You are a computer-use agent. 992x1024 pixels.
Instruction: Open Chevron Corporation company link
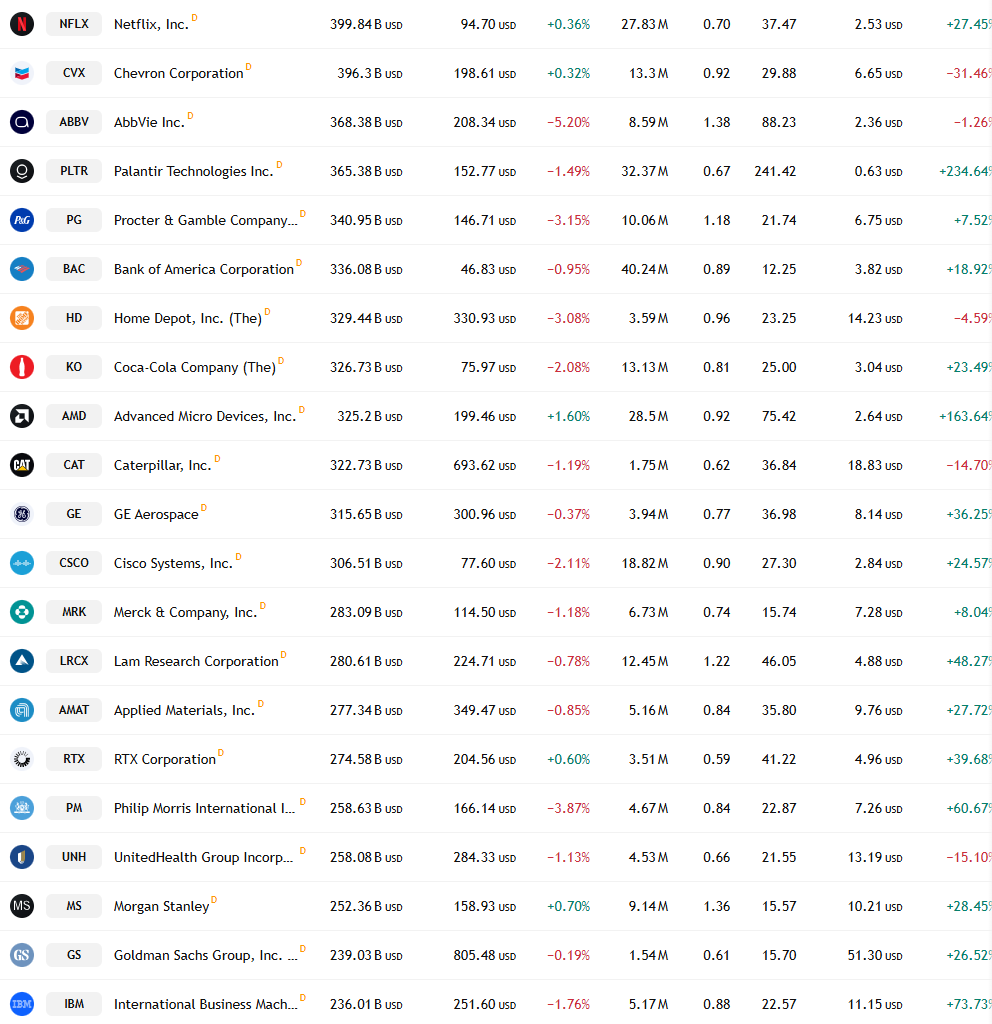[x=178, y=73]
